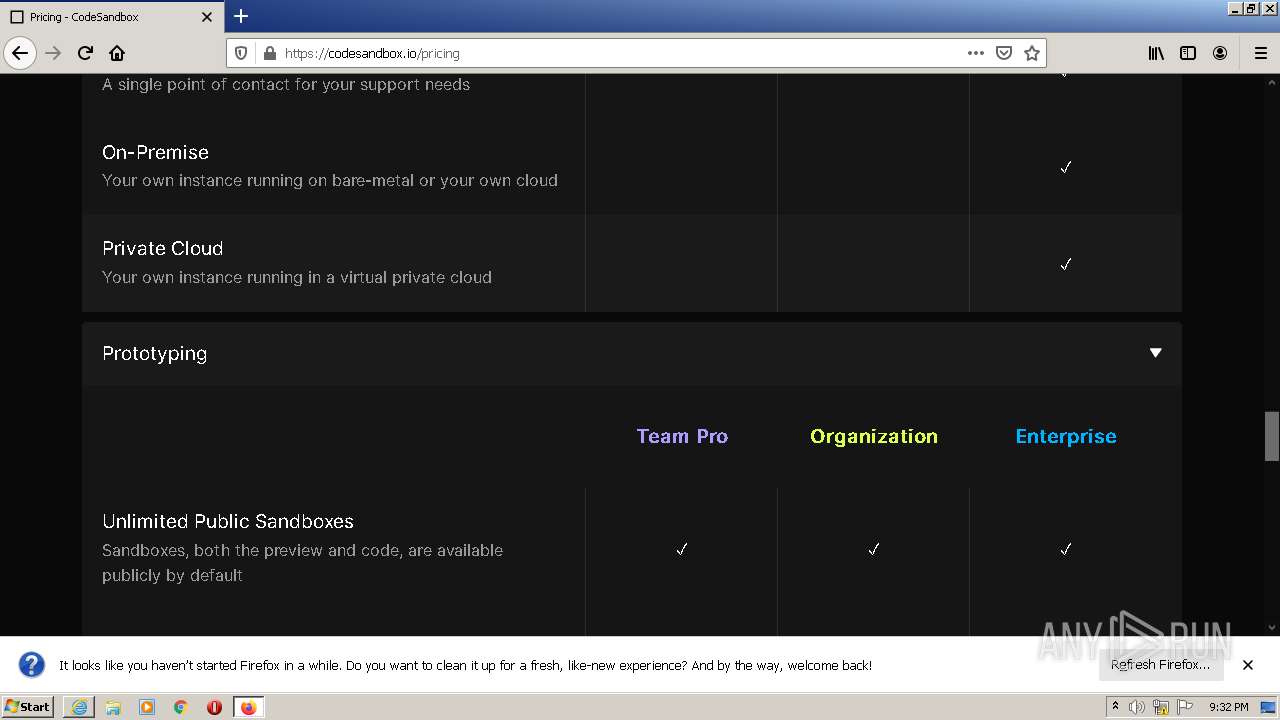Show tracking protection shield info
The width and height of the screenshot is (1280, 720).
(241, 53)
